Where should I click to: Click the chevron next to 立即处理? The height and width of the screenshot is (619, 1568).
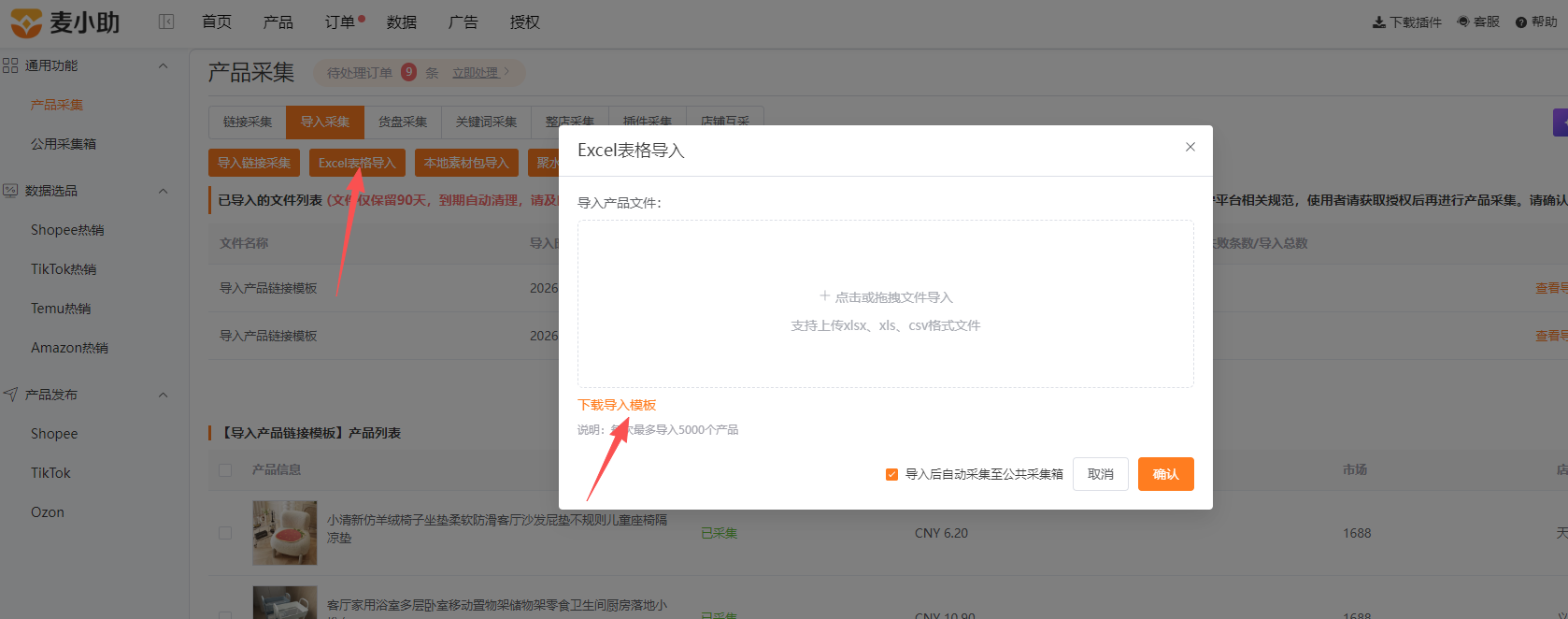pyautogui.click(x=506, y=72)
